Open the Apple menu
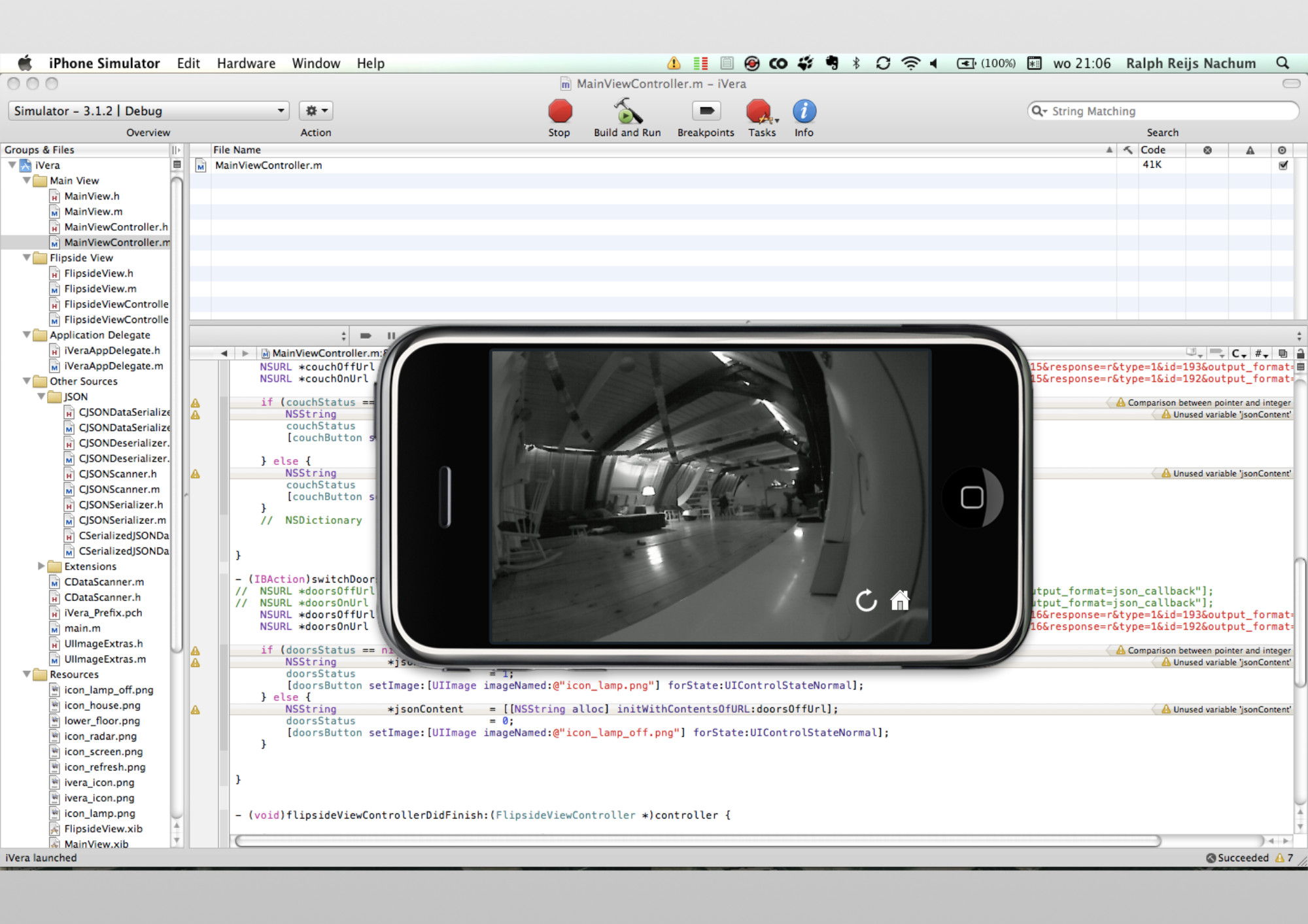Viewport: 1308px width, 924px height. pyautogui.click(x=25, y=63)
